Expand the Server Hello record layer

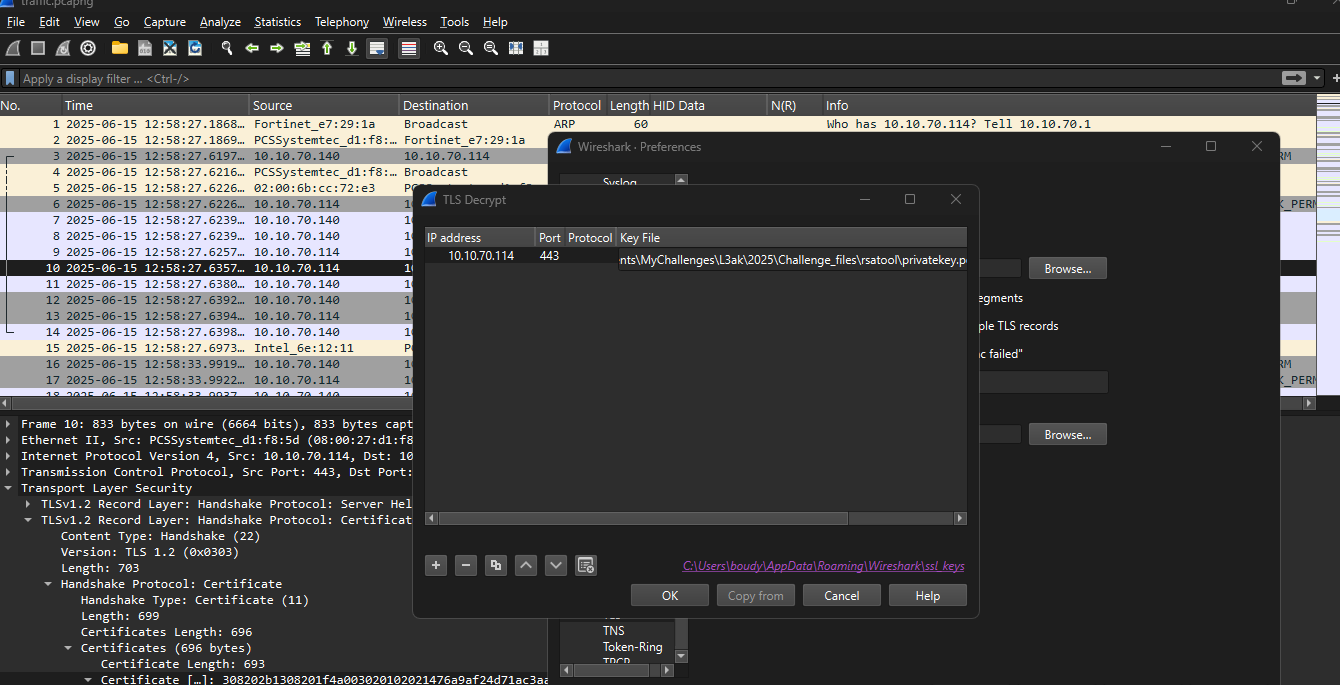(29, 504)
